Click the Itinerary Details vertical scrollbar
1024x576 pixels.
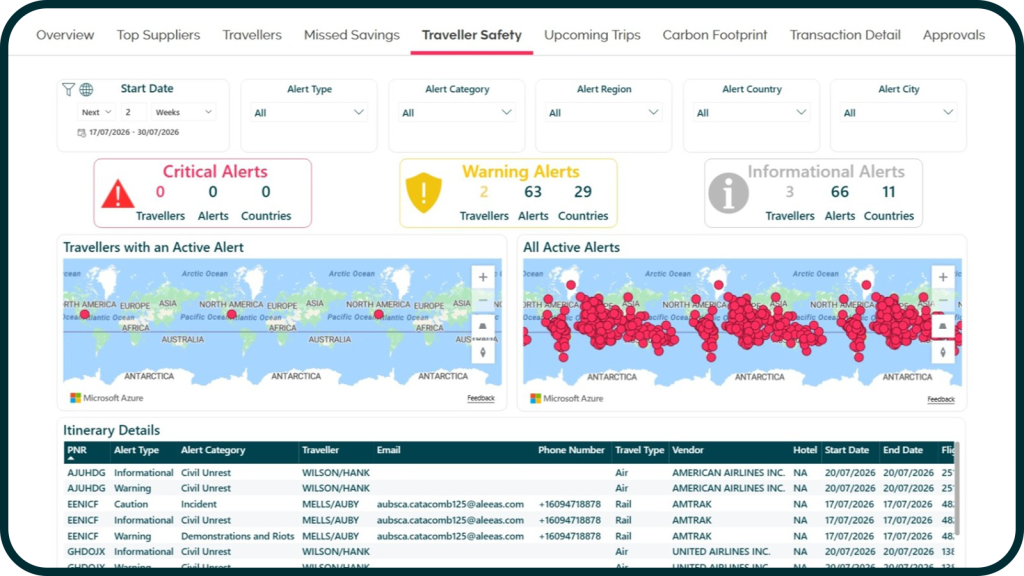(957, 490)
